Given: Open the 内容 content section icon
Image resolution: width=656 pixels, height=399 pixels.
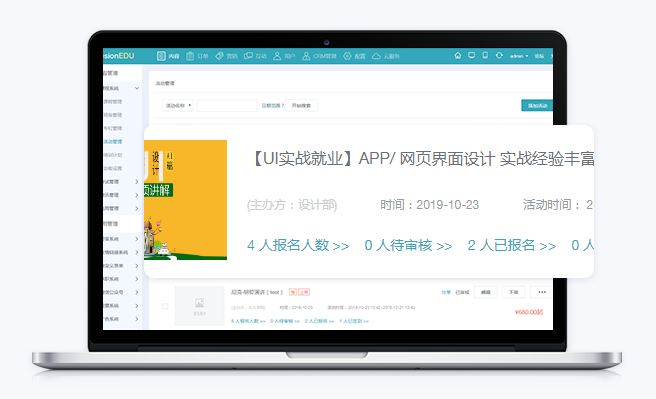Looking at the screenshot, I should [161, 56].
